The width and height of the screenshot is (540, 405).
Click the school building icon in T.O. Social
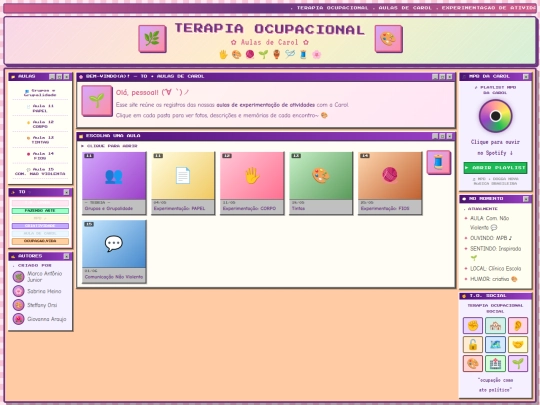(495, 325)
